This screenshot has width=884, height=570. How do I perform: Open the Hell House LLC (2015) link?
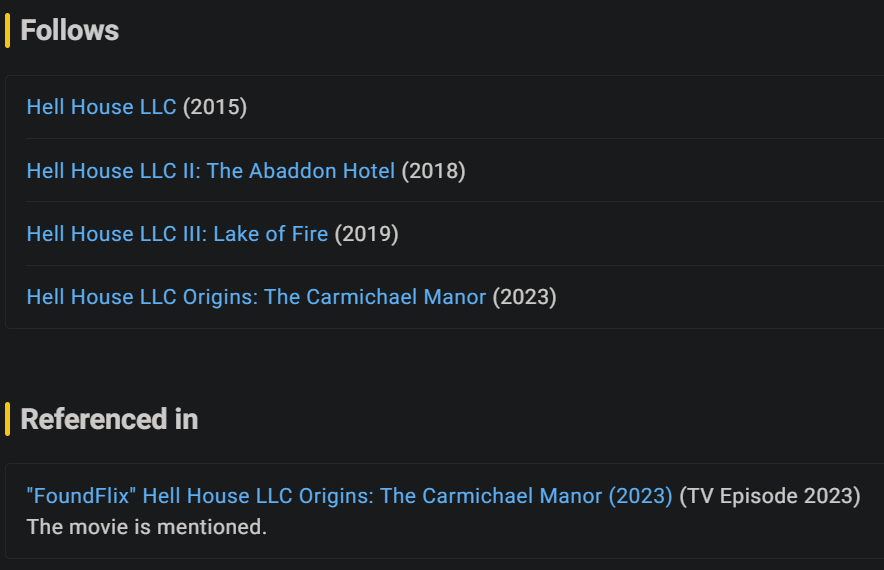[x=101, y=107]
